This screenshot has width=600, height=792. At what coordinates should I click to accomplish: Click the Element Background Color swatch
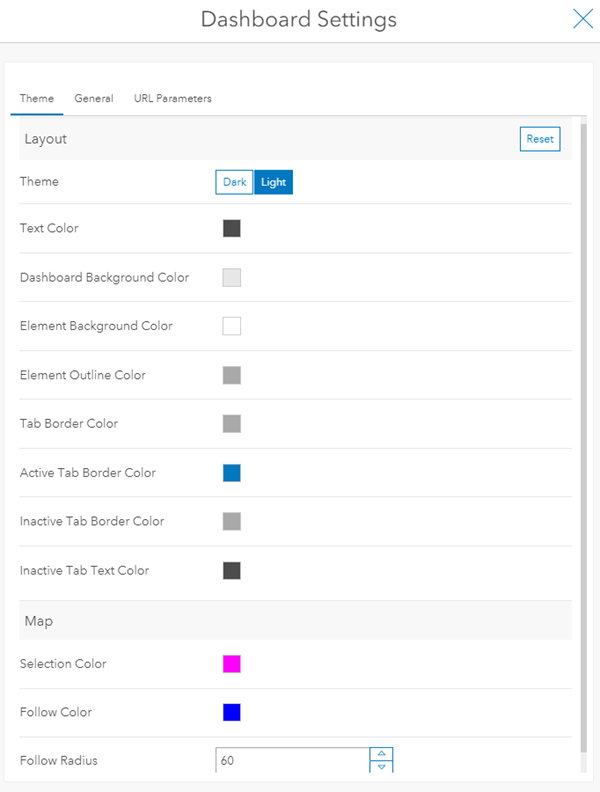click(232, 326)
